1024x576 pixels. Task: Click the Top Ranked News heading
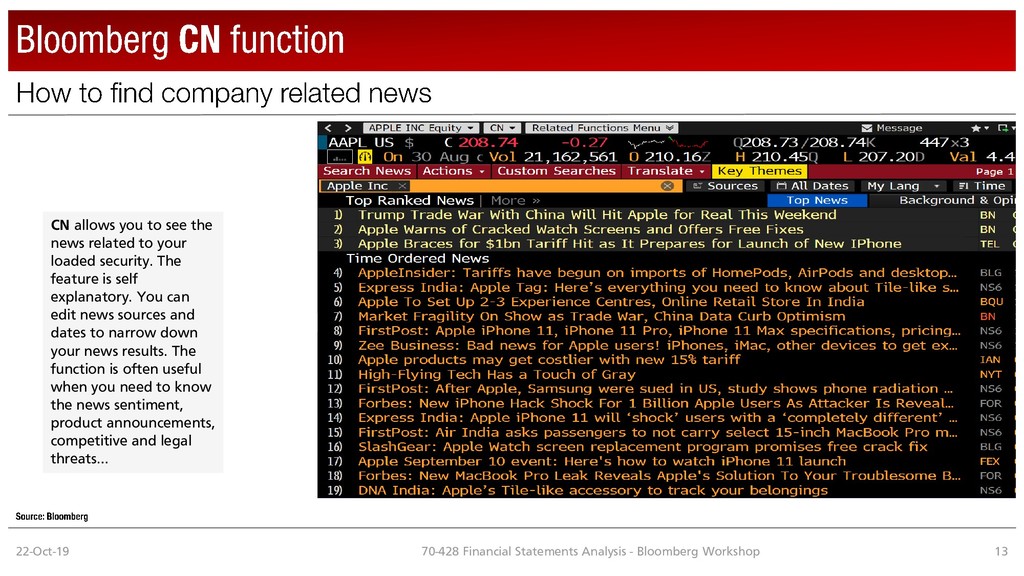coord(409,200)
